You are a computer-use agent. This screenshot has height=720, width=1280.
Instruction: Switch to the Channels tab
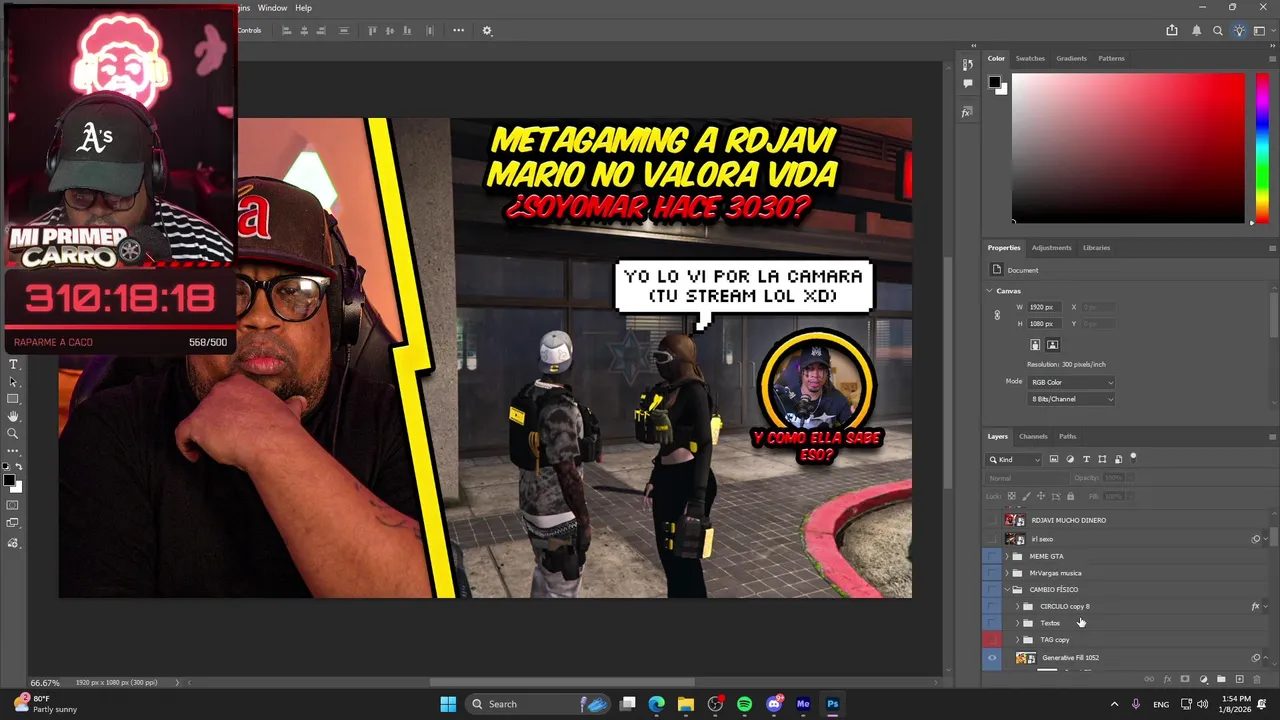pos(1033,436)
